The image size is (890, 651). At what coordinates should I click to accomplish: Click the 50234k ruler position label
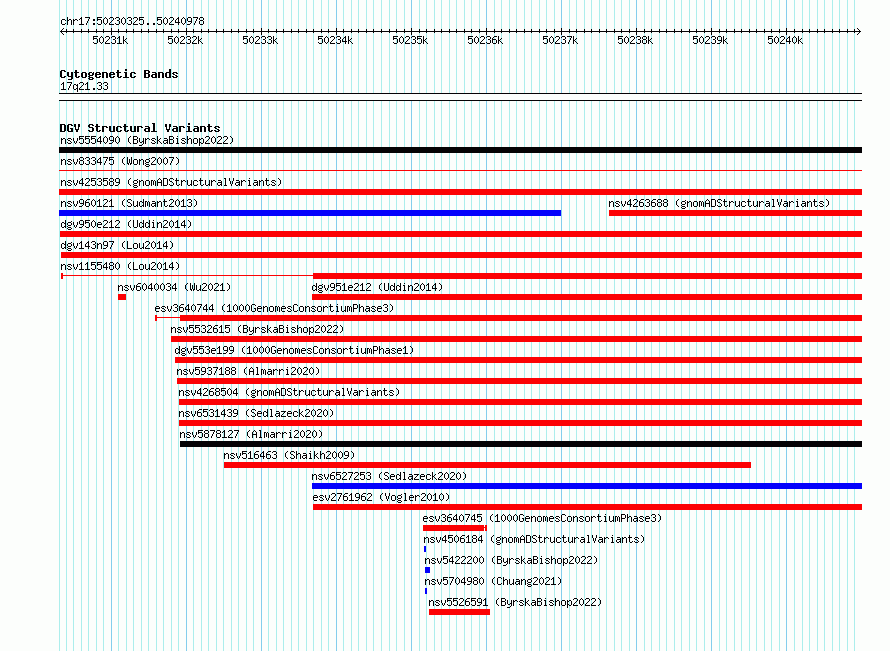335,40
